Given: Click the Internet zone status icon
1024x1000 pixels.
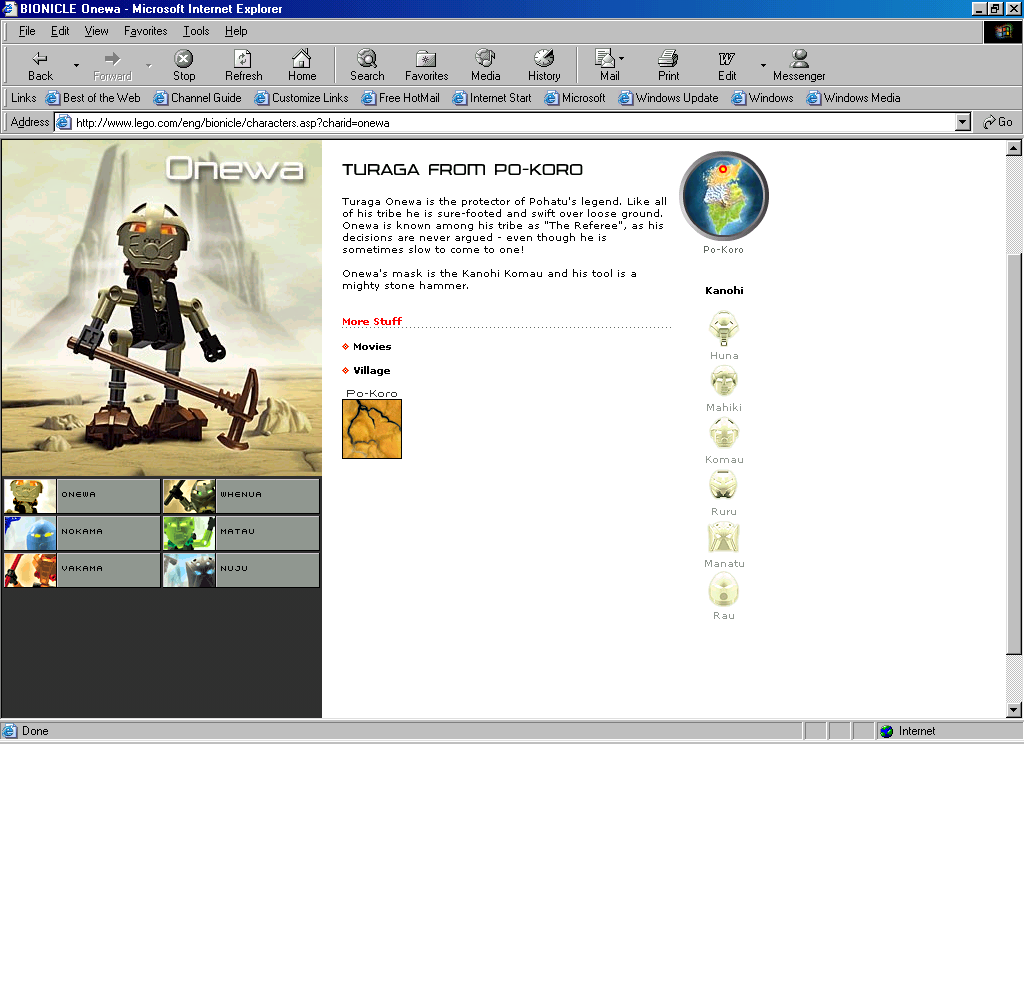Looking at the screenshot, I should pyautogui.click(x=886, y=732).
